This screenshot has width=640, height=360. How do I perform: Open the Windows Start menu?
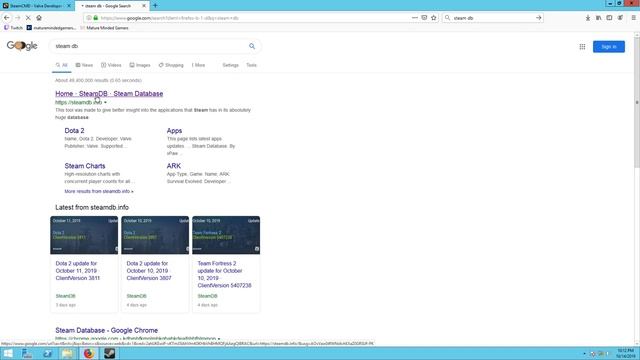tap(8, 353)
